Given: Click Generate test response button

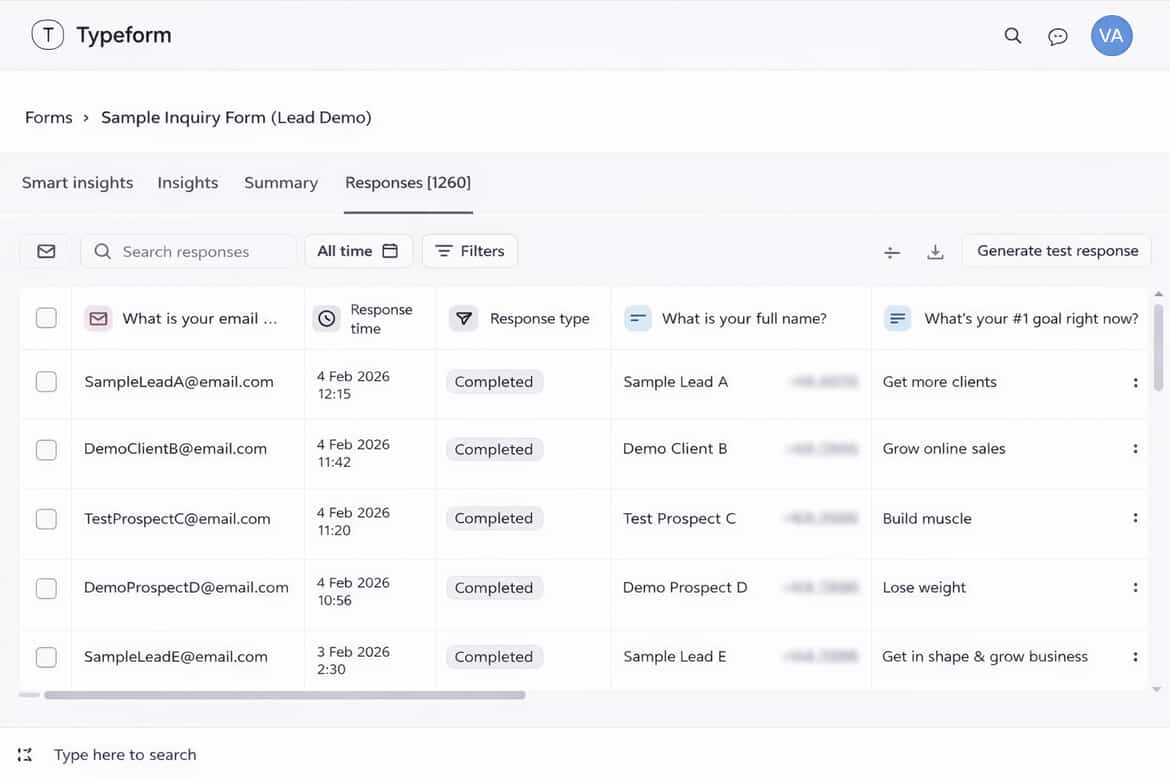Looking at the screenshot, I should (x=1057, y=251).
